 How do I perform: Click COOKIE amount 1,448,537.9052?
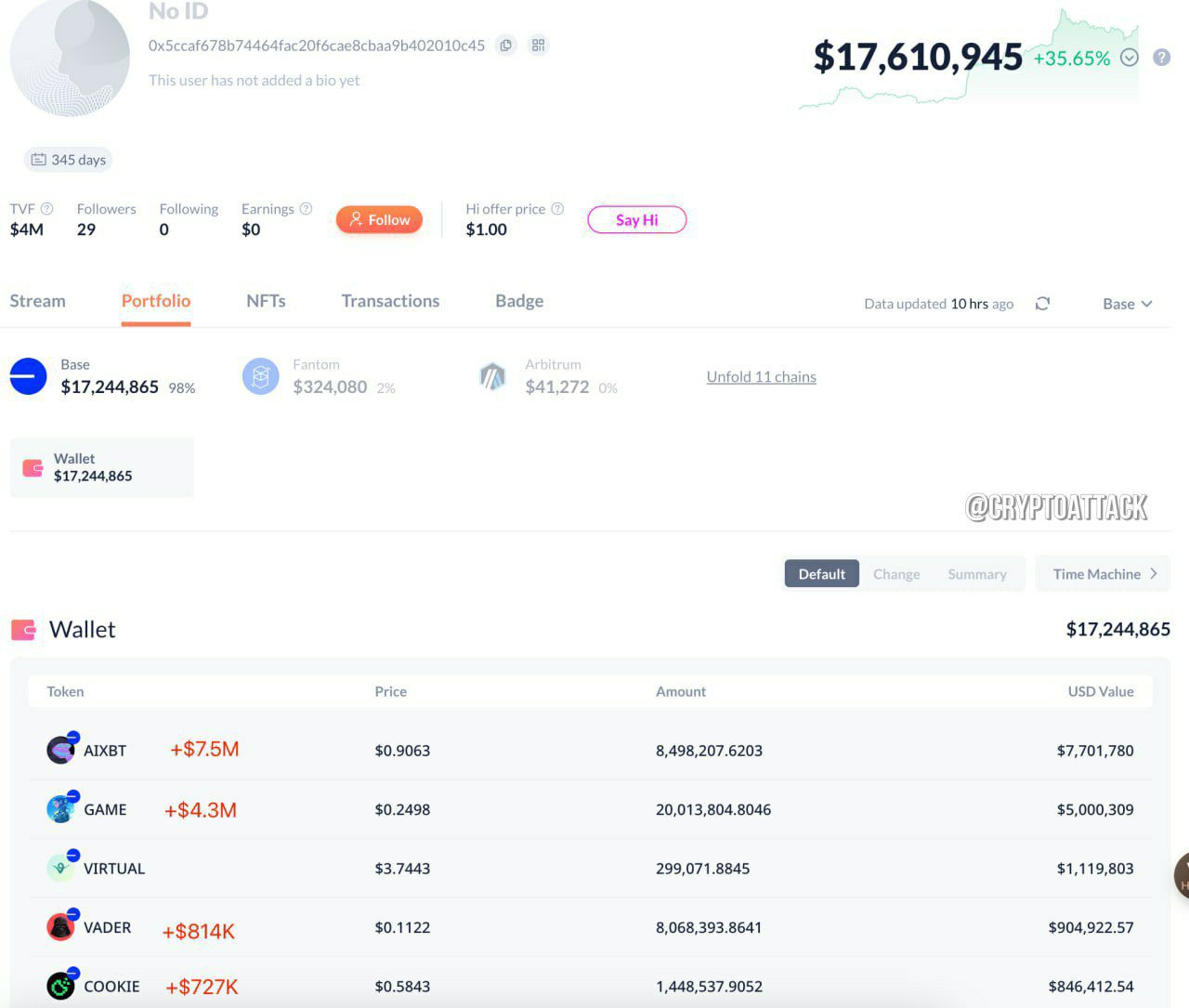[x=709, y=987]
